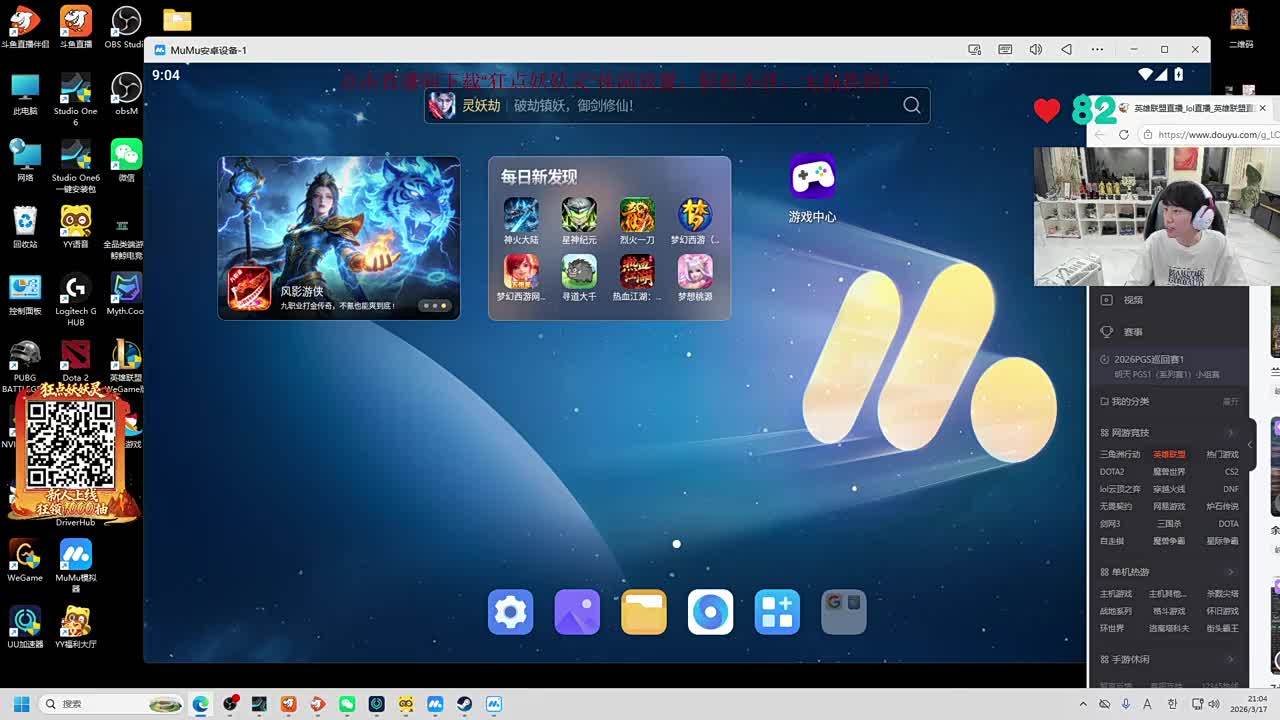Select 赛事 in the Douyu sidebar
The width and height of the screenshot is (1280, 720).
pyautogui.click(x=1132, y=332)
